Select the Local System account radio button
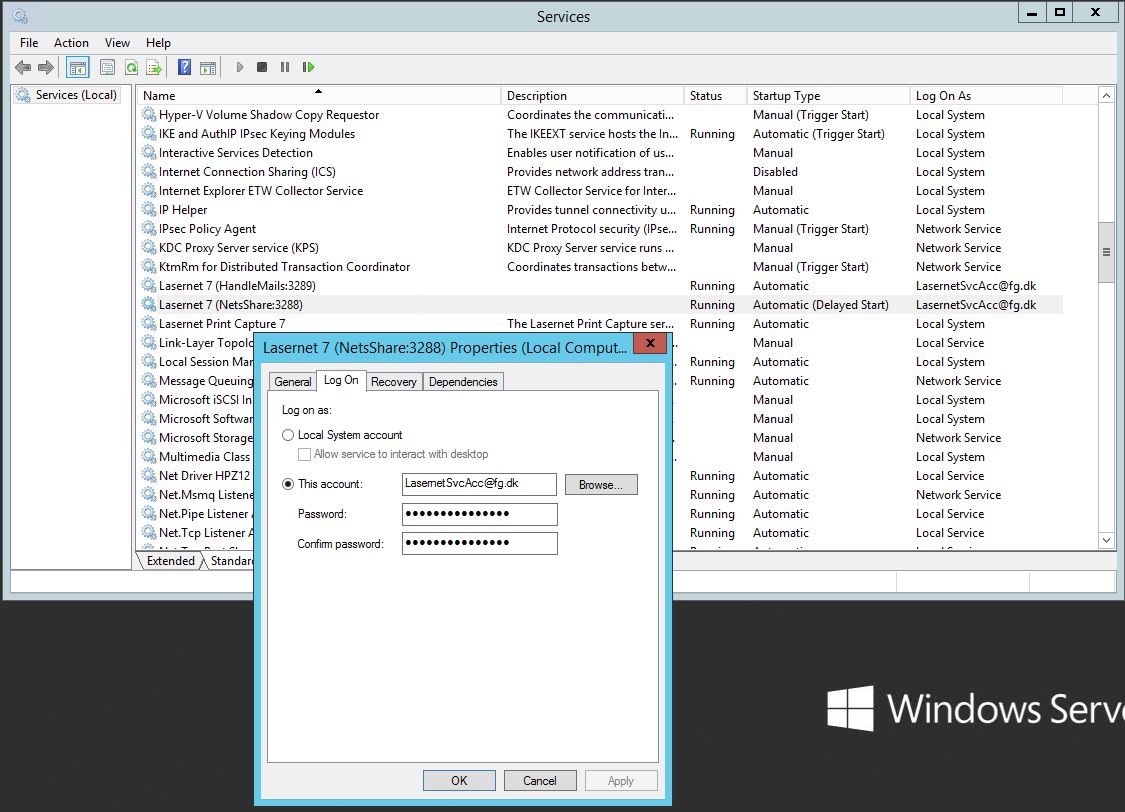This screenshot has width=1125, height=812. tap(288, 435)
